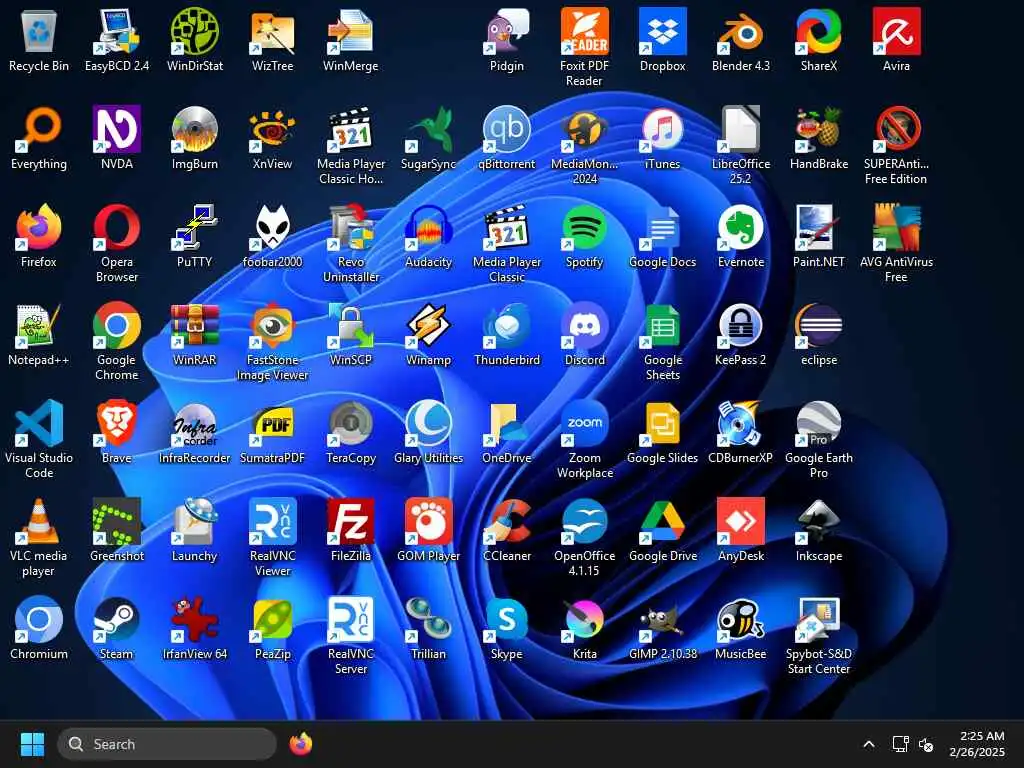Image resolution: width=1024 pixels, height=768 pixels.
Task: Click the FileZilla icon
Action: [x=351, y=521]
